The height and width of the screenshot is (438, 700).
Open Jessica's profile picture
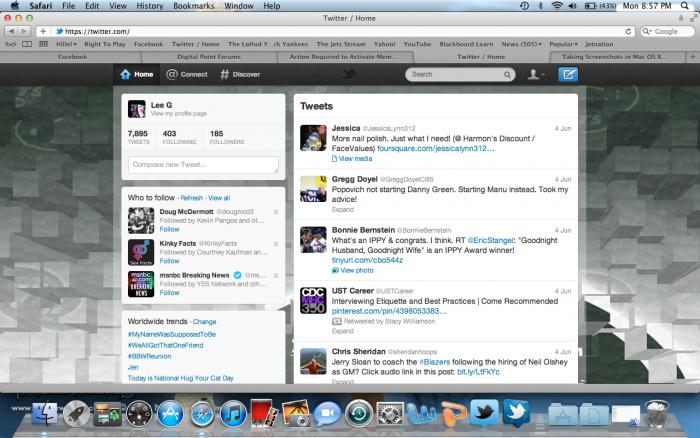pos(313,138)
